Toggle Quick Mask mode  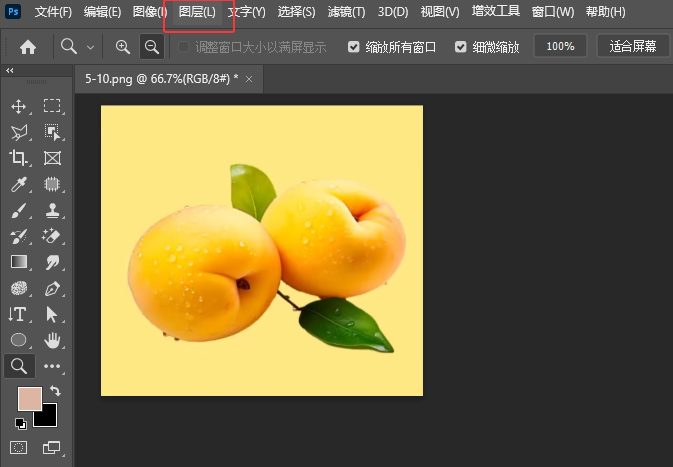coord(18,448)
